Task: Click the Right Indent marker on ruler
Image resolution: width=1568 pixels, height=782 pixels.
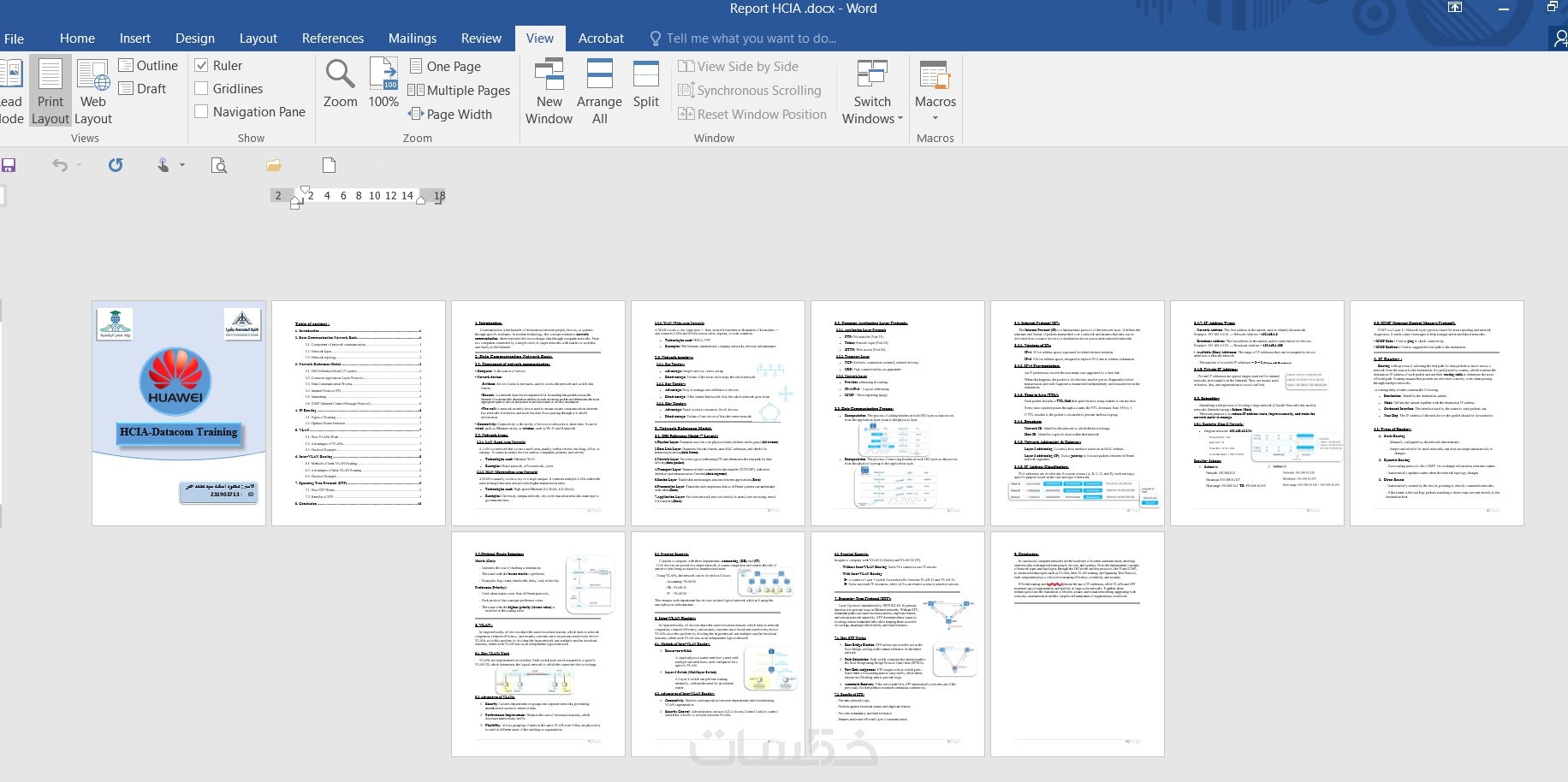Action: pos(421,199)
